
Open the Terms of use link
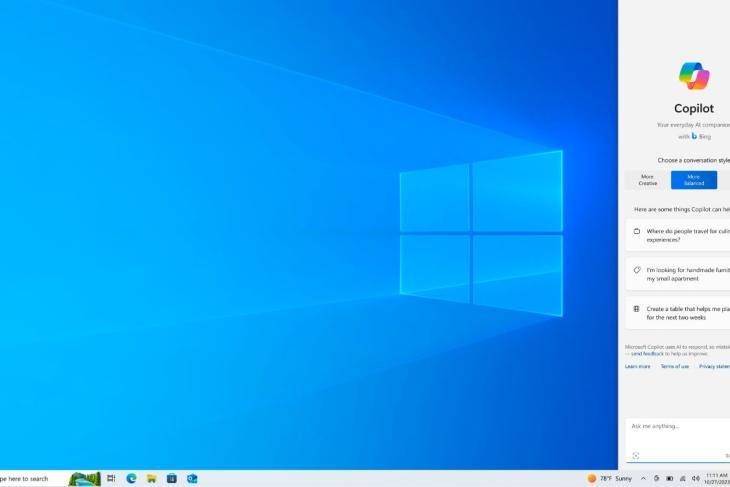[675, 366]
